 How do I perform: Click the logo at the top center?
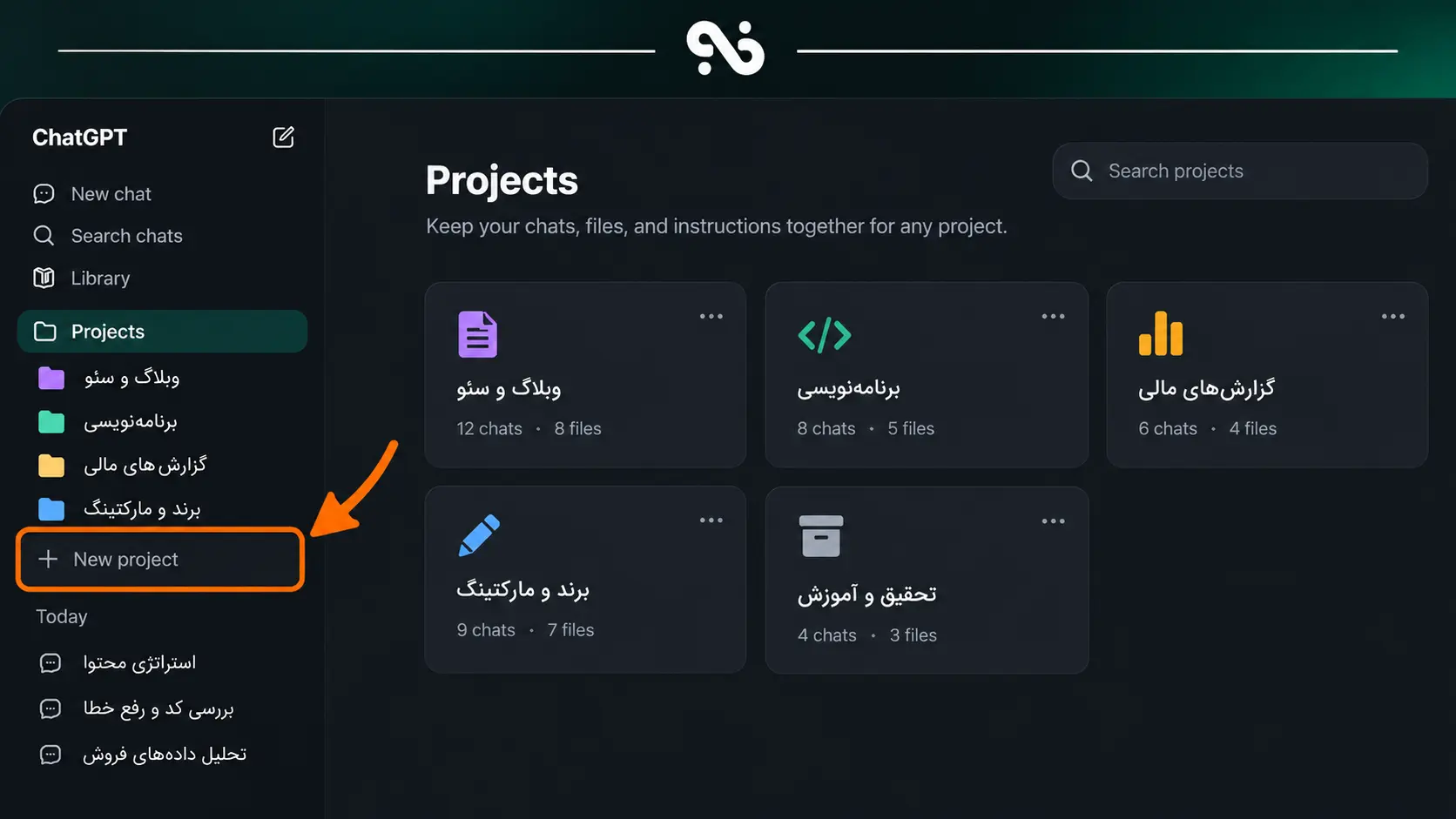(x=725, y=49)
